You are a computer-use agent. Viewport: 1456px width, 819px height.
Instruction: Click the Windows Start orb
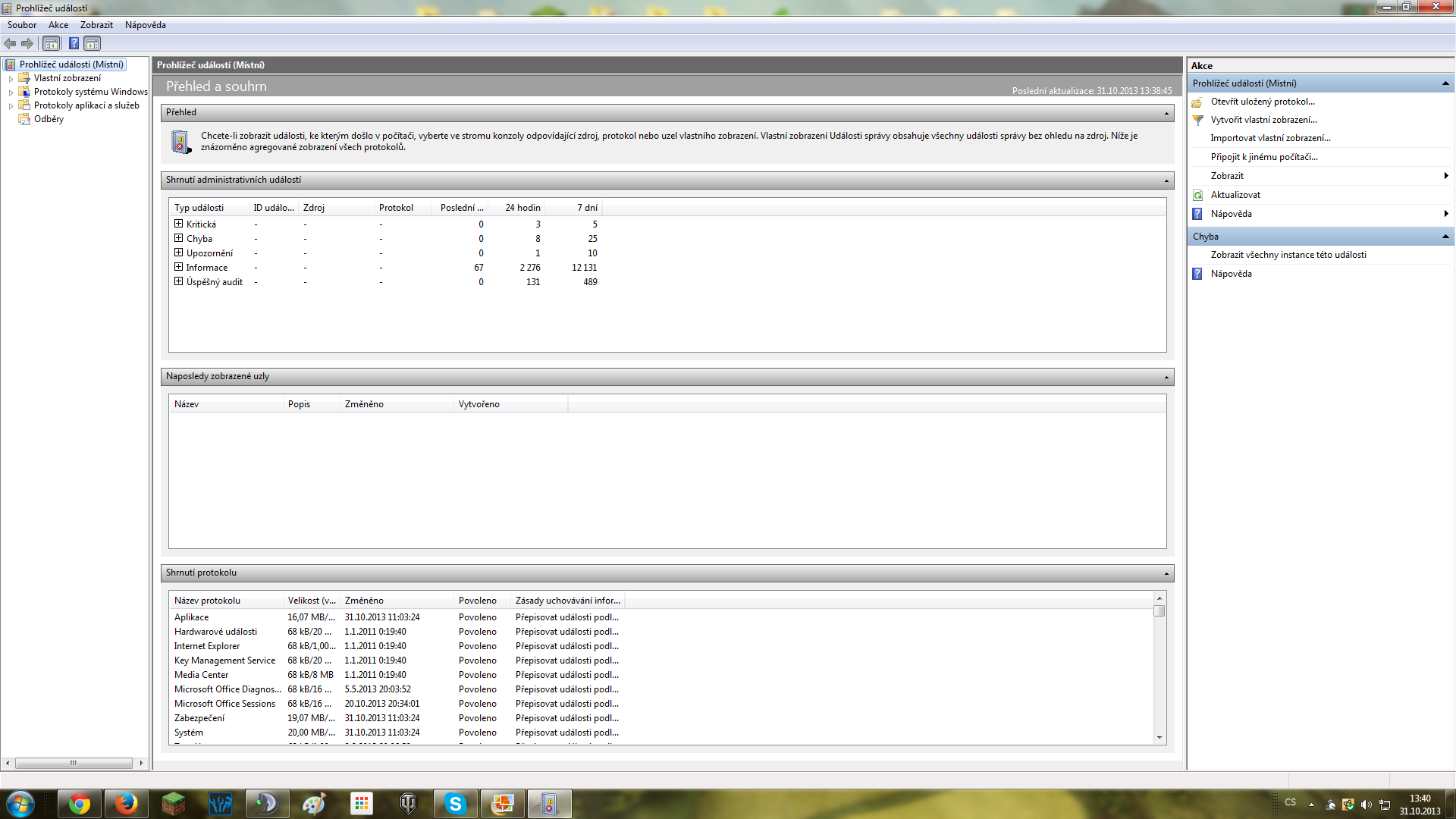tap(20, 804)
